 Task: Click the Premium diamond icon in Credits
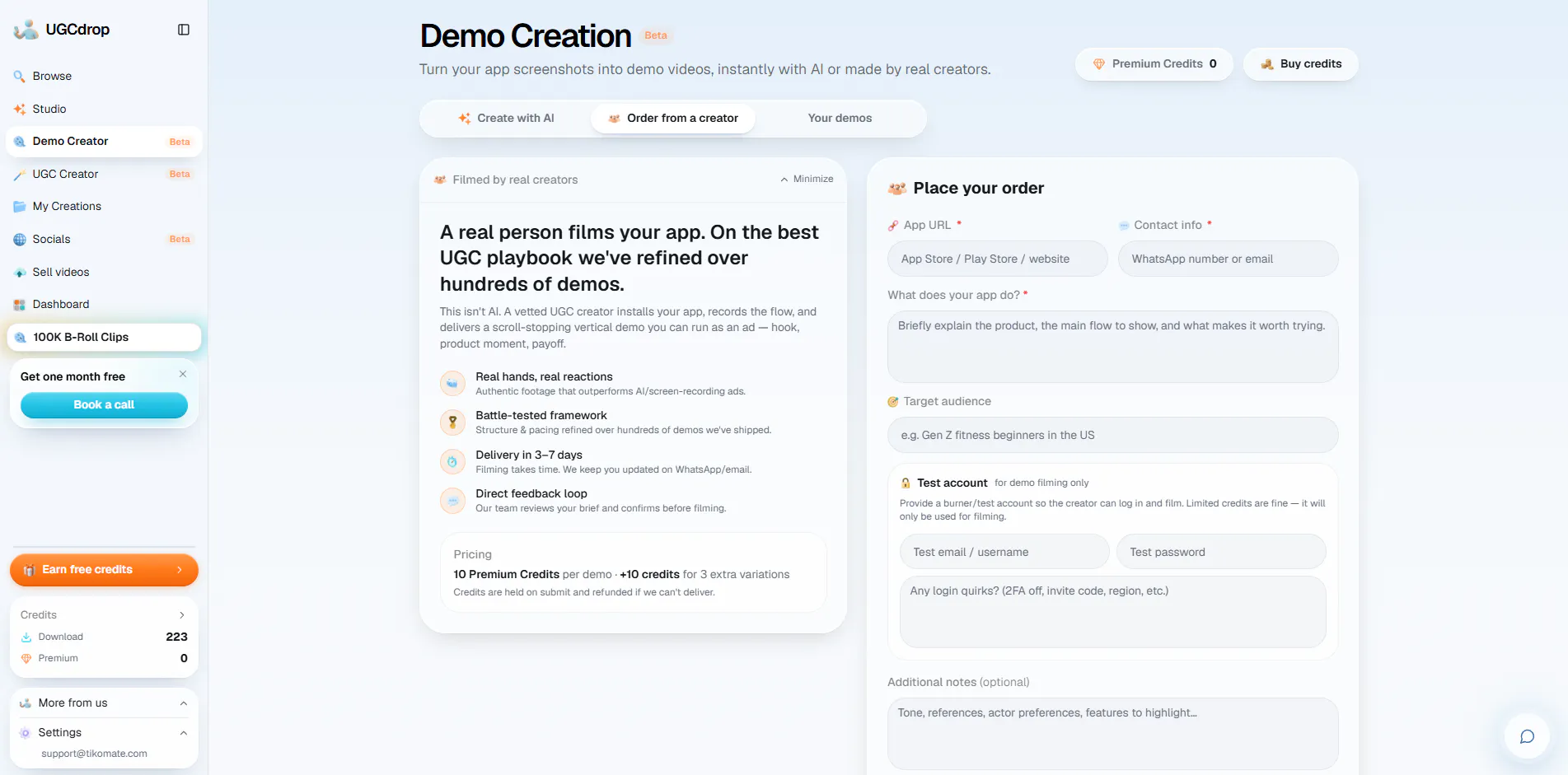[x=26, y=659]
